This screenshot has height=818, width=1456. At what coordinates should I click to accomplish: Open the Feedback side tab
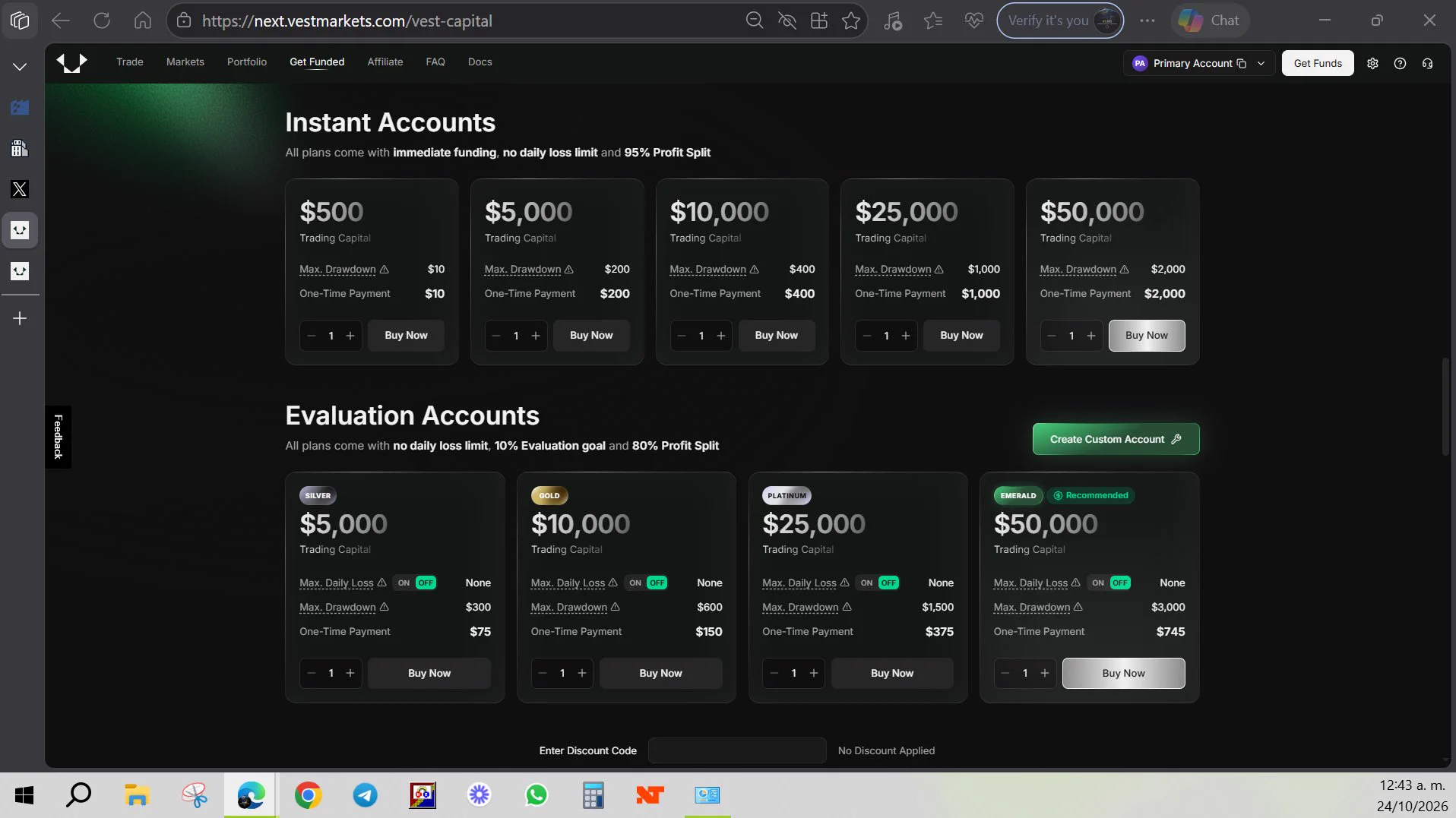(x=58, y=437)
